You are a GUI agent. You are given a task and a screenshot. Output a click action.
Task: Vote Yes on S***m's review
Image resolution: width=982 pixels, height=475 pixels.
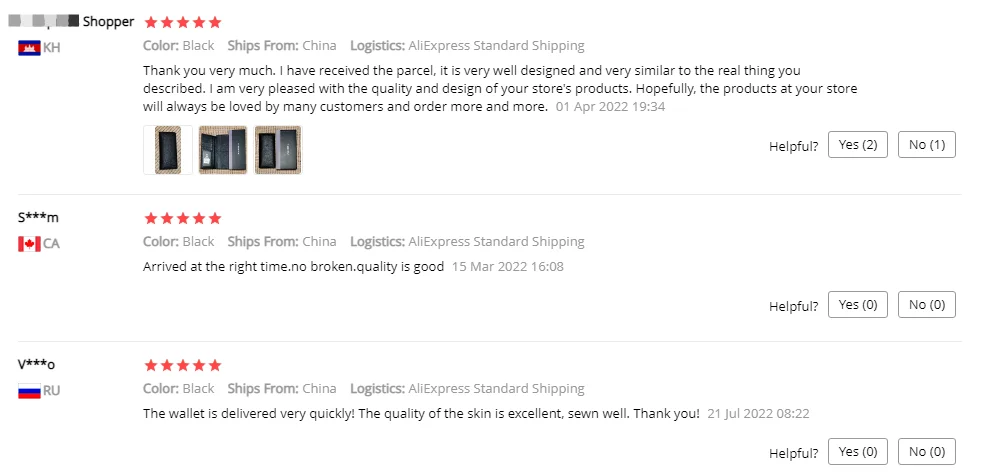point(858,304)
